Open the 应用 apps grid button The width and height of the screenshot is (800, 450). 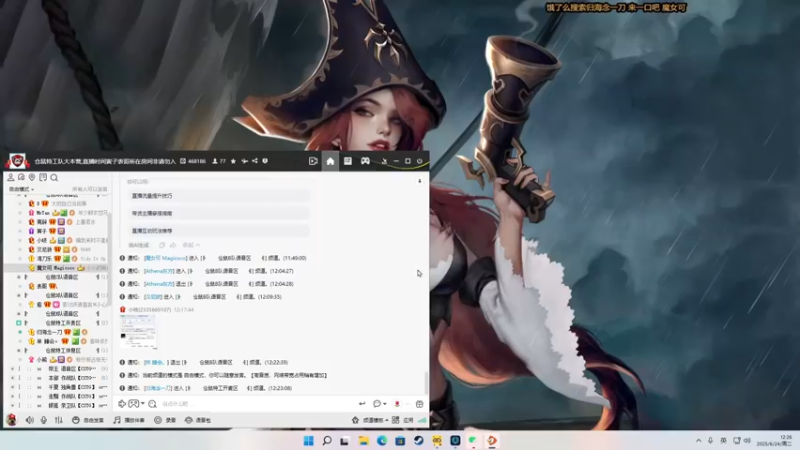coord(402,420)
